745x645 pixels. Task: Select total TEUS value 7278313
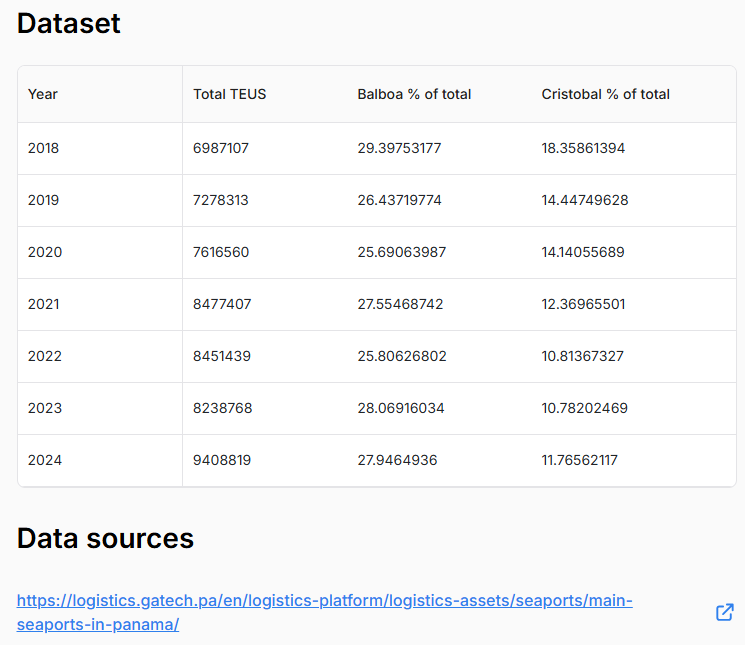221,200
